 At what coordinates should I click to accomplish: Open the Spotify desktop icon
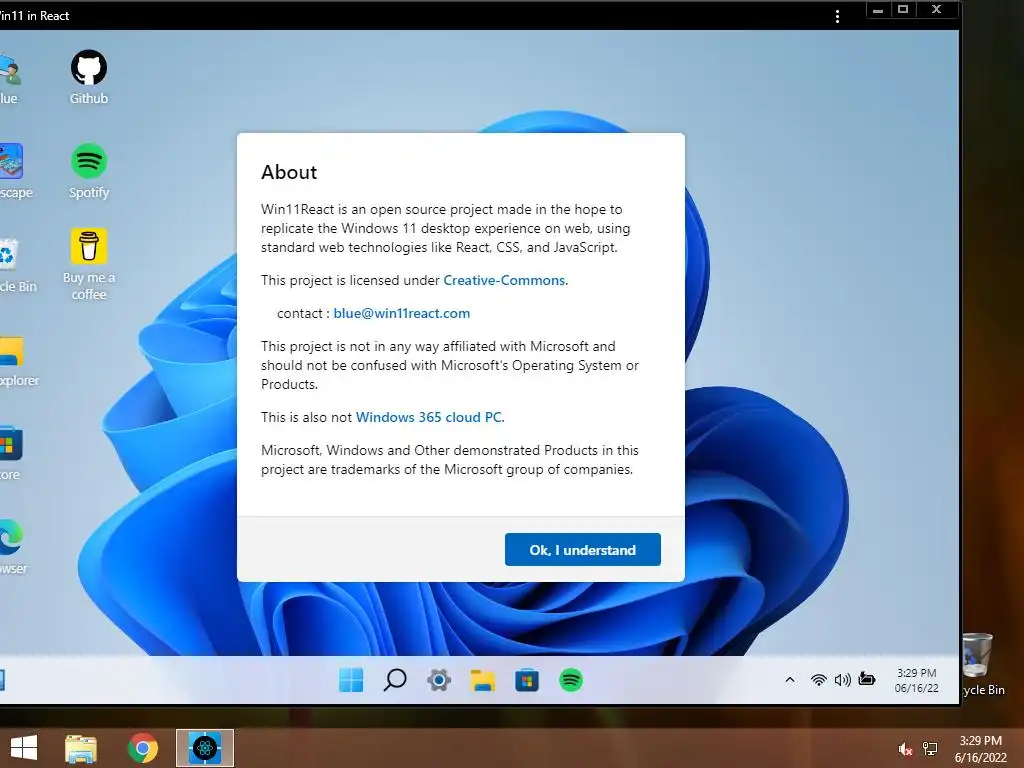(x=89, y=171)
